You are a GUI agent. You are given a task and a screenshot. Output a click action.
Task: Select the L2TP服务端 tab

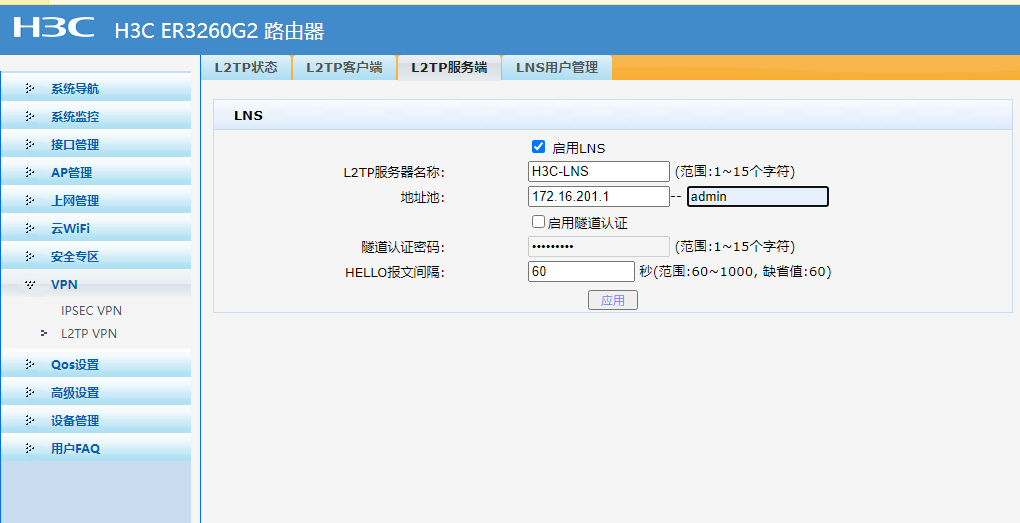[x=449, y=68]
